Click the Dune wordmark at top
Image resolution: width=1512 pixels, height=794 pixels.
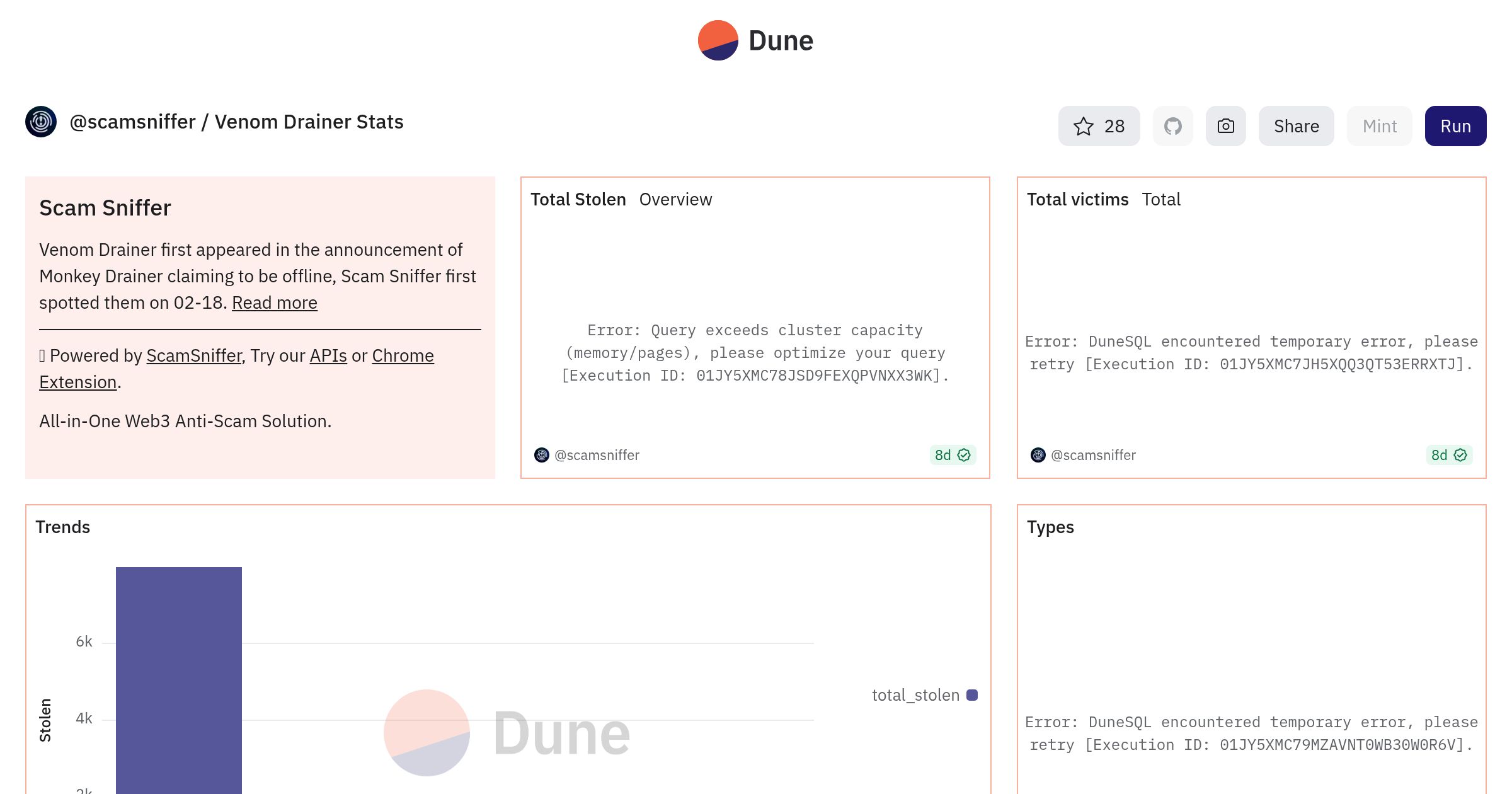pyautogui.click(x=781, y=40)
